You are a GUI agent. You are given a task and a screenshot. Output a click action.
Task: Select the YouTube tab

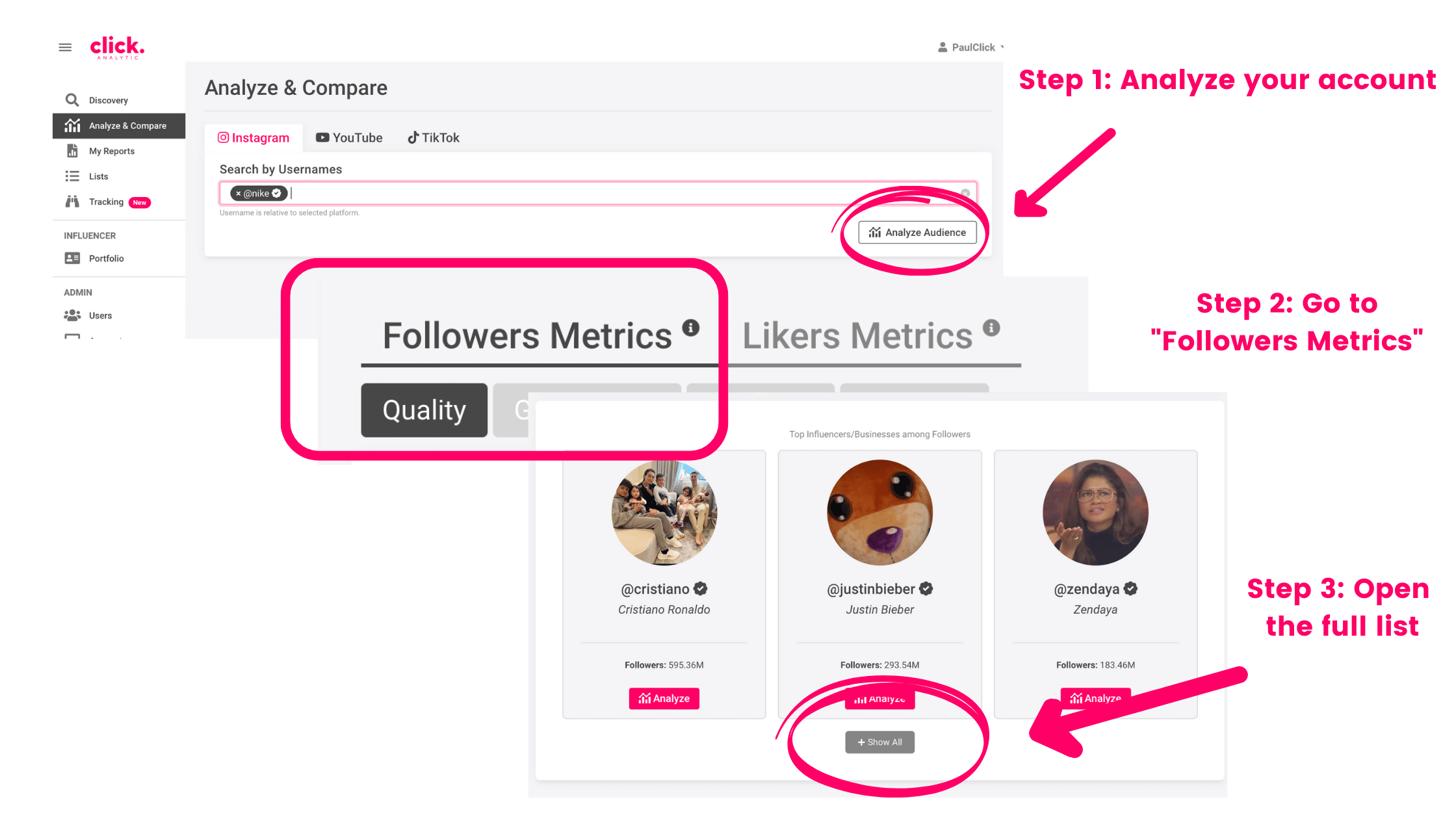[x=350, y=137]
